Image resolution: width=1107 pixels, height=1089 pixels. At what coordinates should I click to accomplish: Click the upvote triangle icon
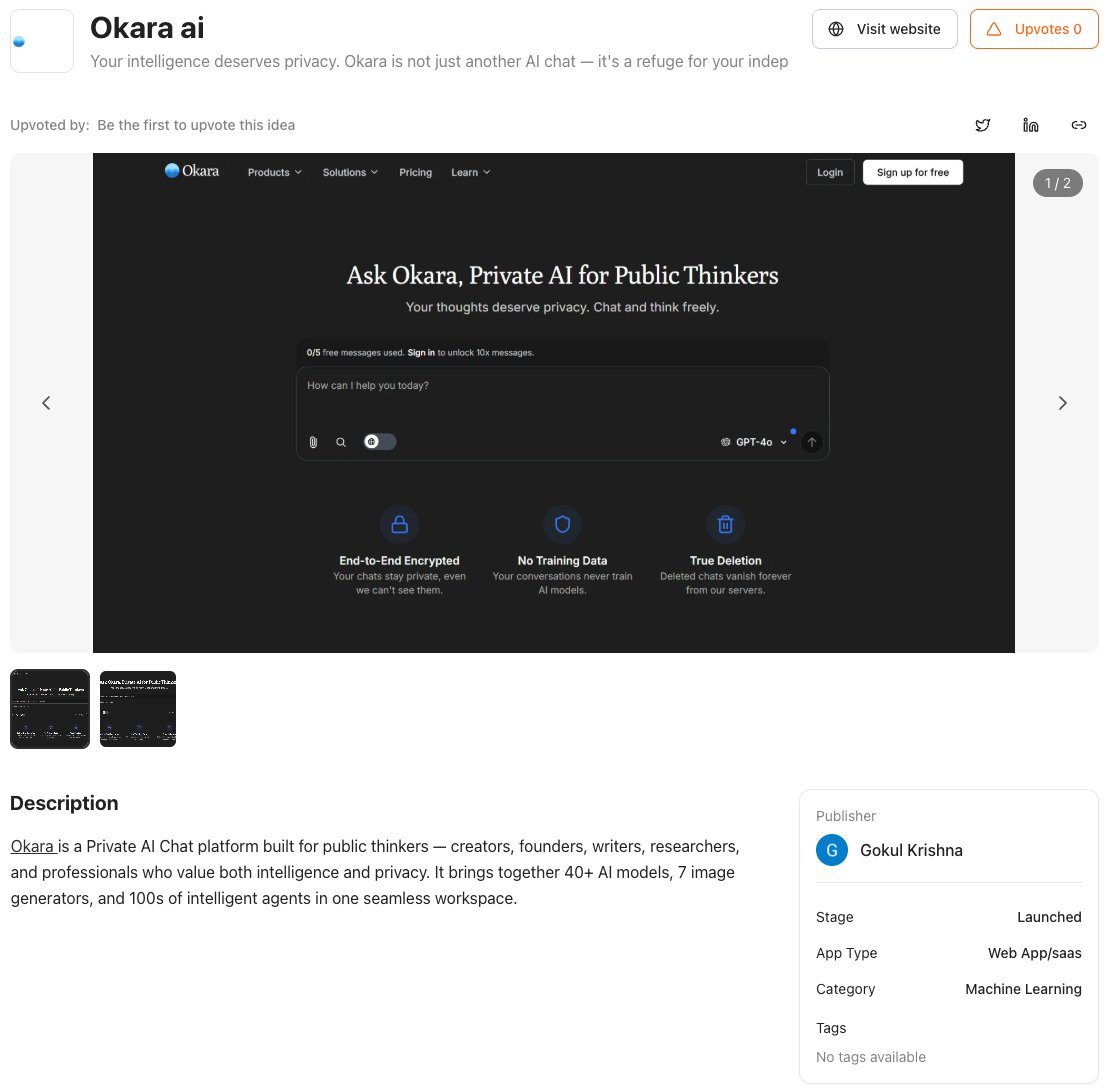[x=993, y=29]
